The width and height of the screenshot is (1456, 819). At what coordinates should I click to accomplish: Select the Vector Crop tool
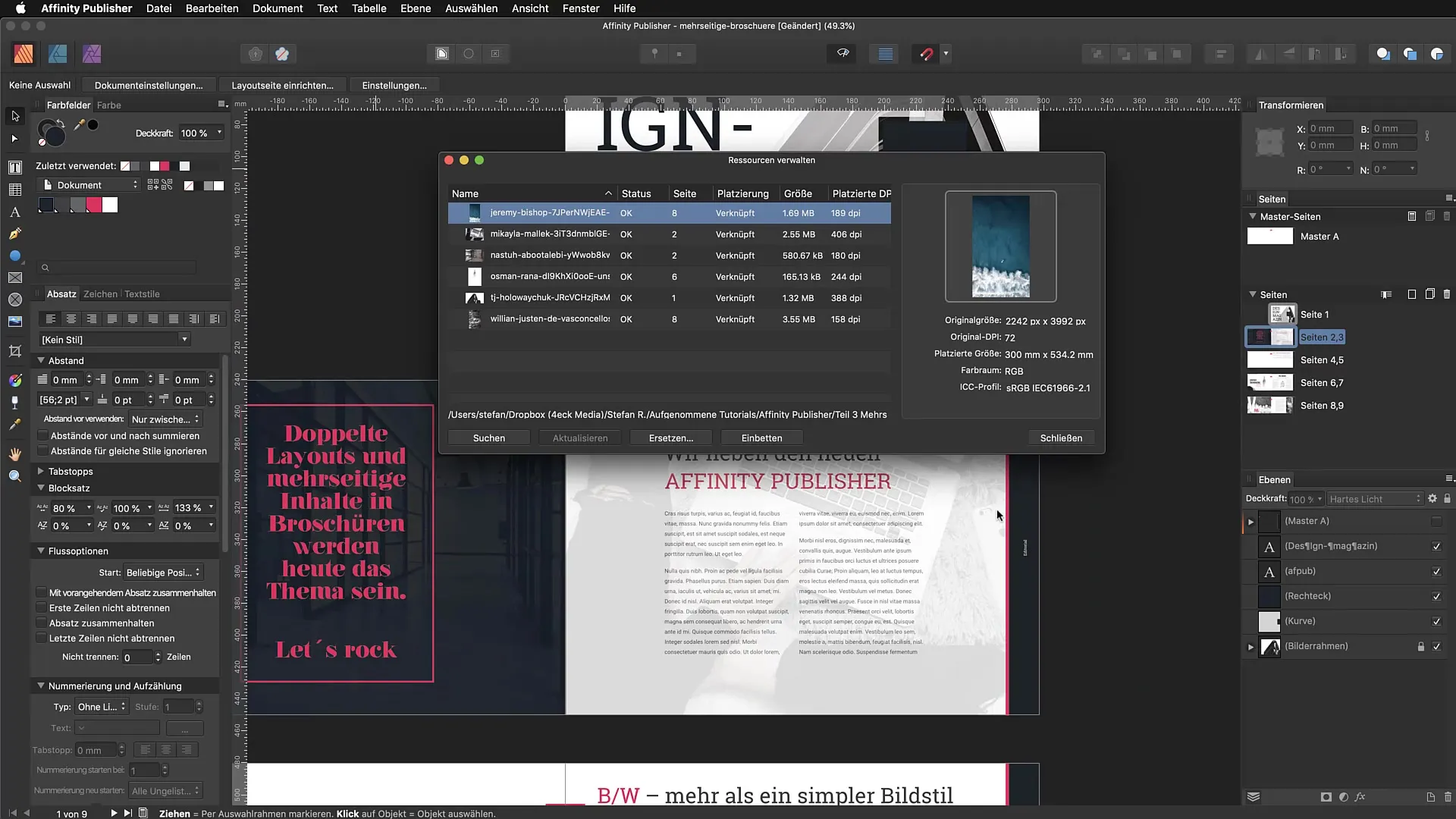[x=15, y=350]
